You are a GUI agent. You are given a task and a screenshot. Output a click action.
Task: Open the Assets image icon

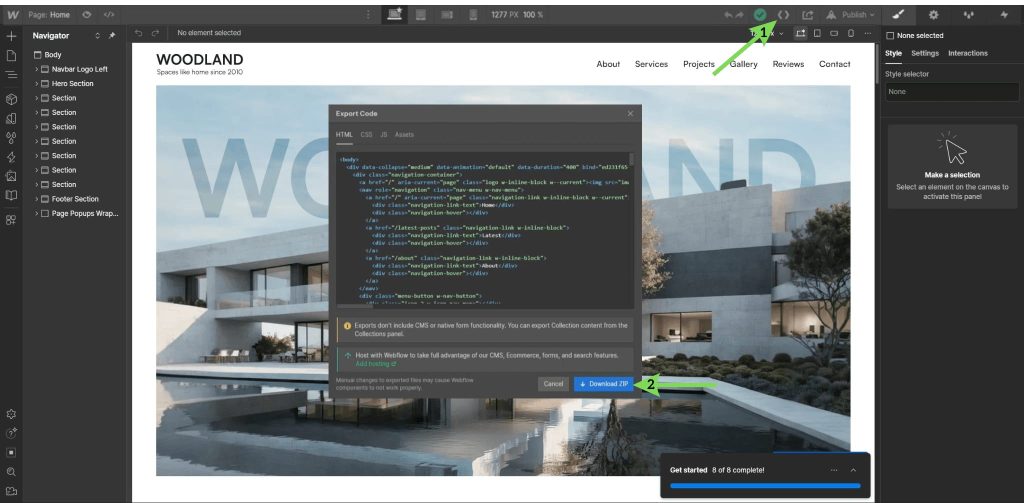[x=11, y=176]
